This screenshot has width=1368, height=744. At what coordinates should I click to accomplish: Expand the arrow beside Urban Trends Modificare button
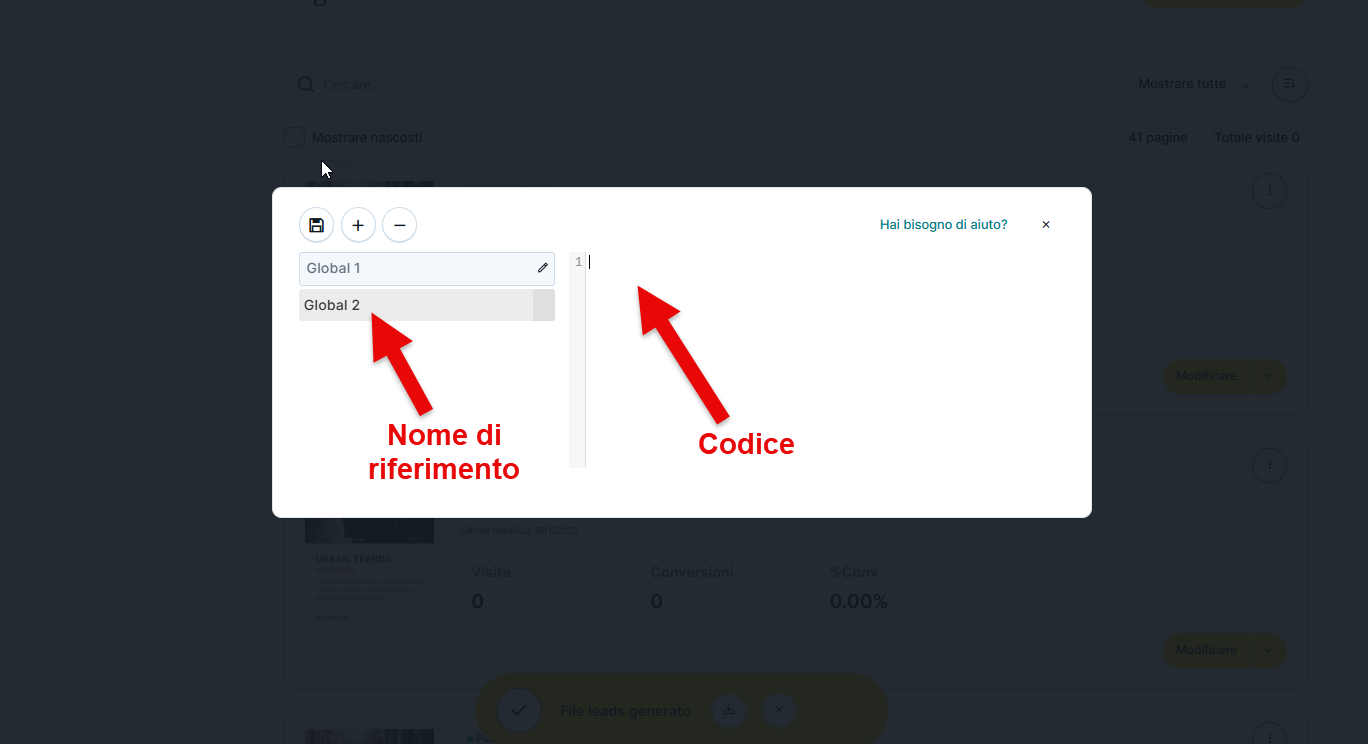point(1268,650)
